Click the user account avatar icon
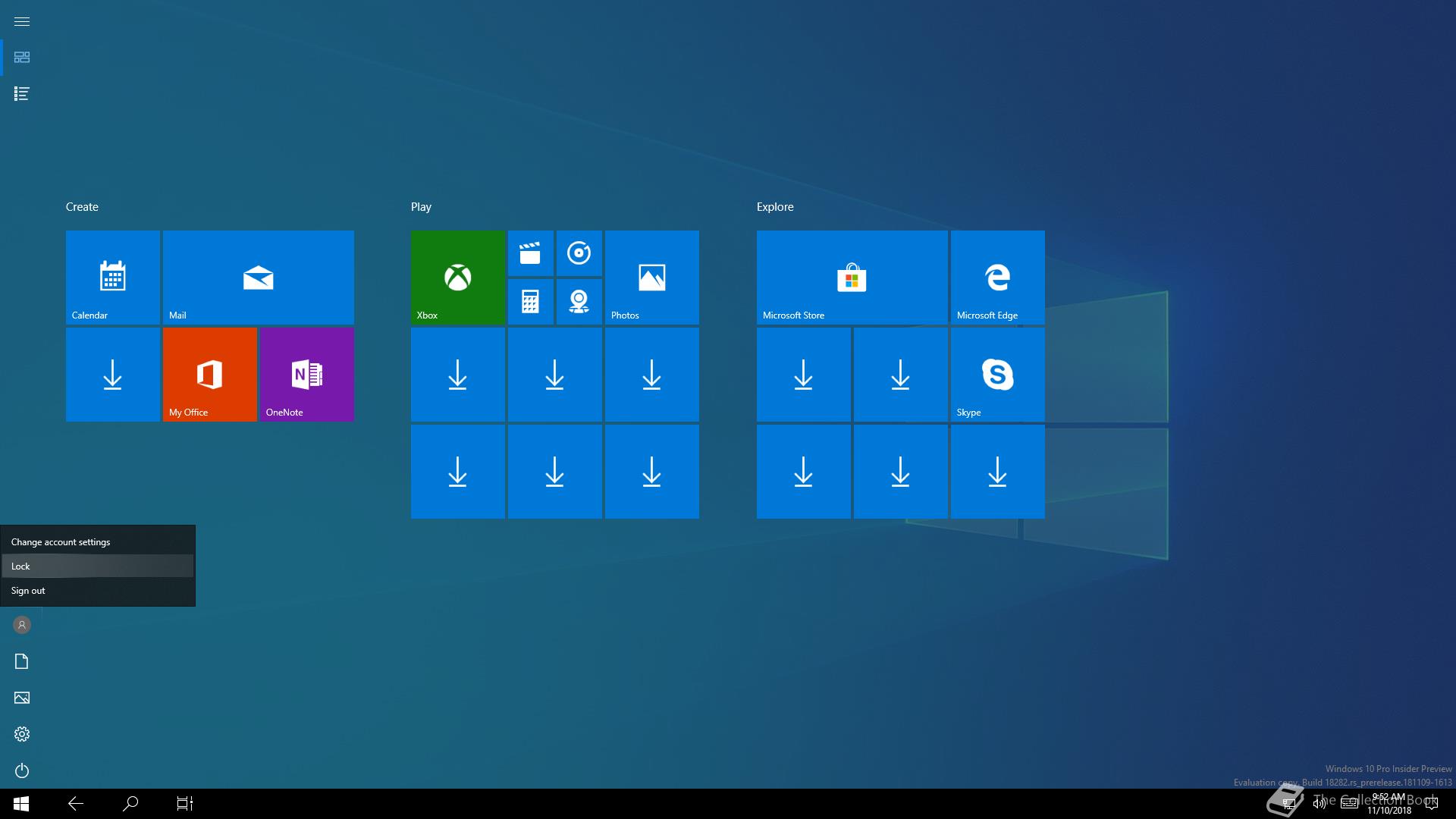 coord(22,625)
